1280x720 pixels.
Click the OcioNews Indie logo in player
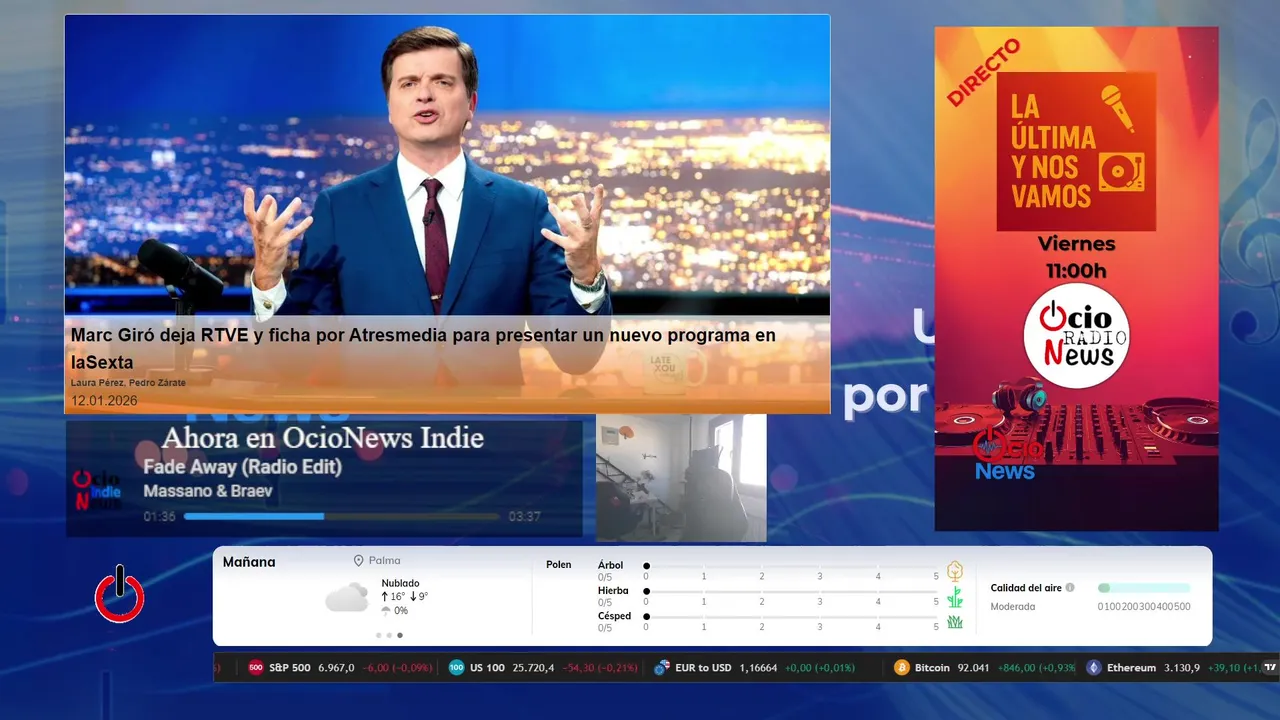tap(97, 490)
